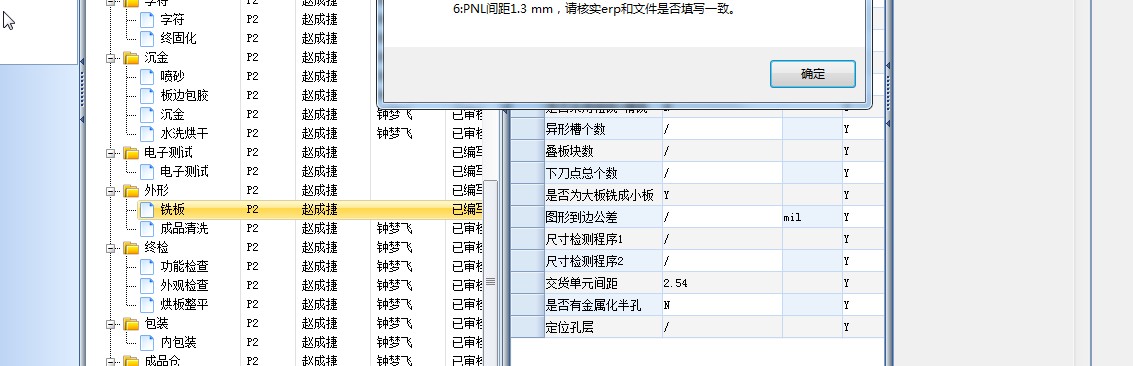
Task: Click the 烘板整平 document icon
Action: pos(147,304)
